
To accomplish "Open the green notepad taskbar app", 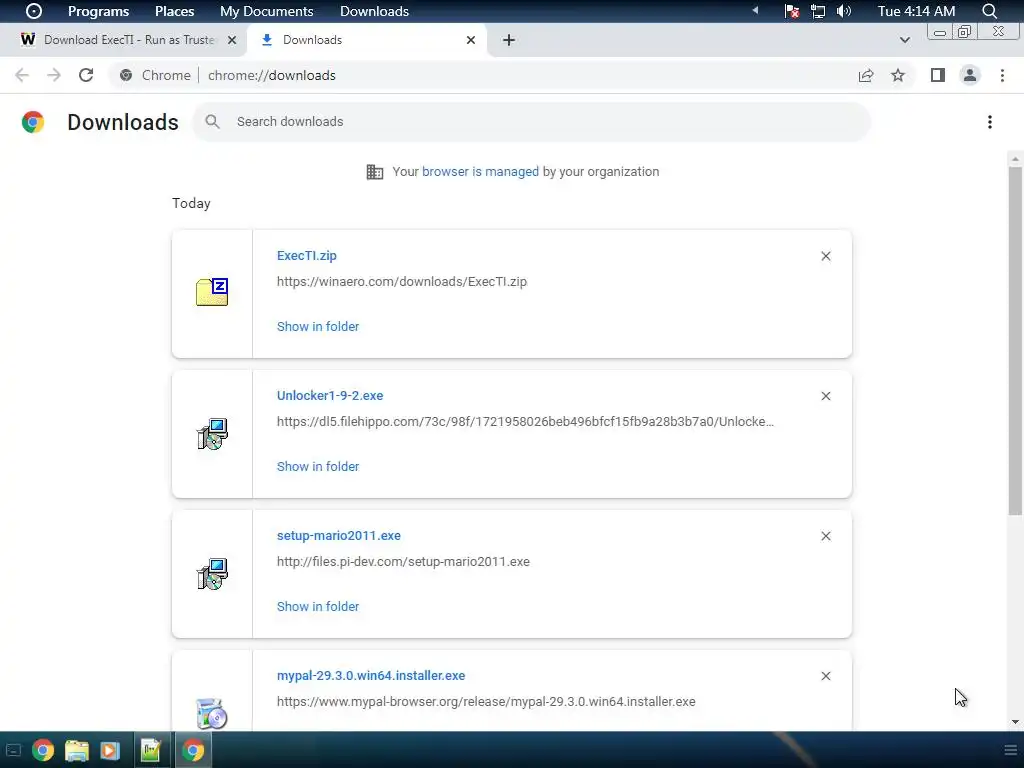I will (150, 750).
